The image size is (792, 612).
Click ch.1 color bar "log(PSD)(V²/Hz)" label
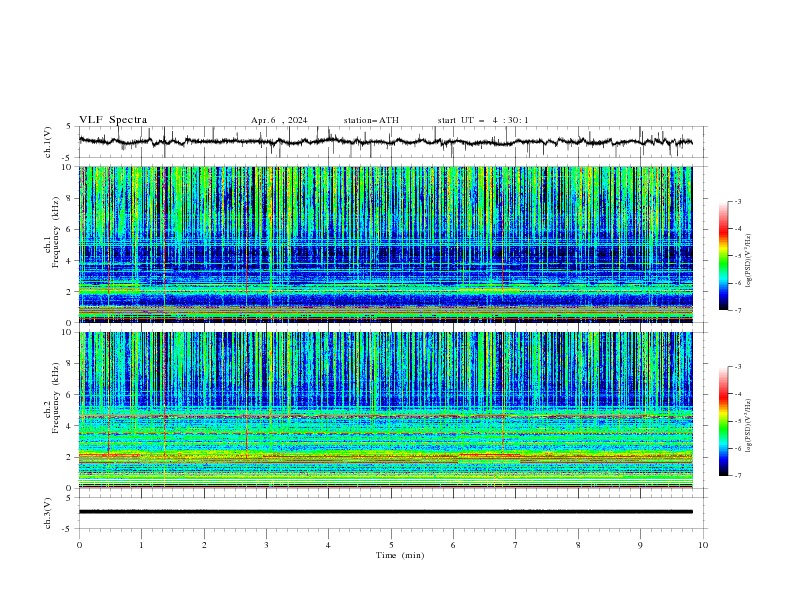(x=749, y=261)
